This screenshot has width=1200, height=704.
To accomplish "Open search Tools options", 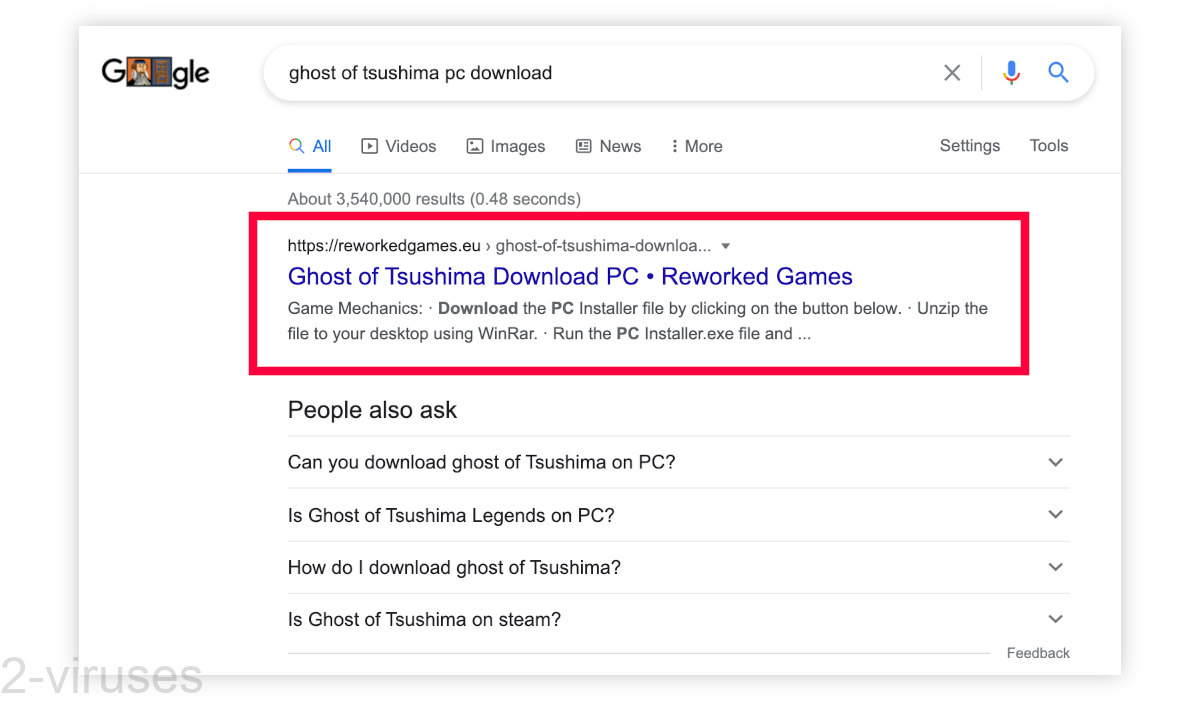I will [x=1048, y=145].
